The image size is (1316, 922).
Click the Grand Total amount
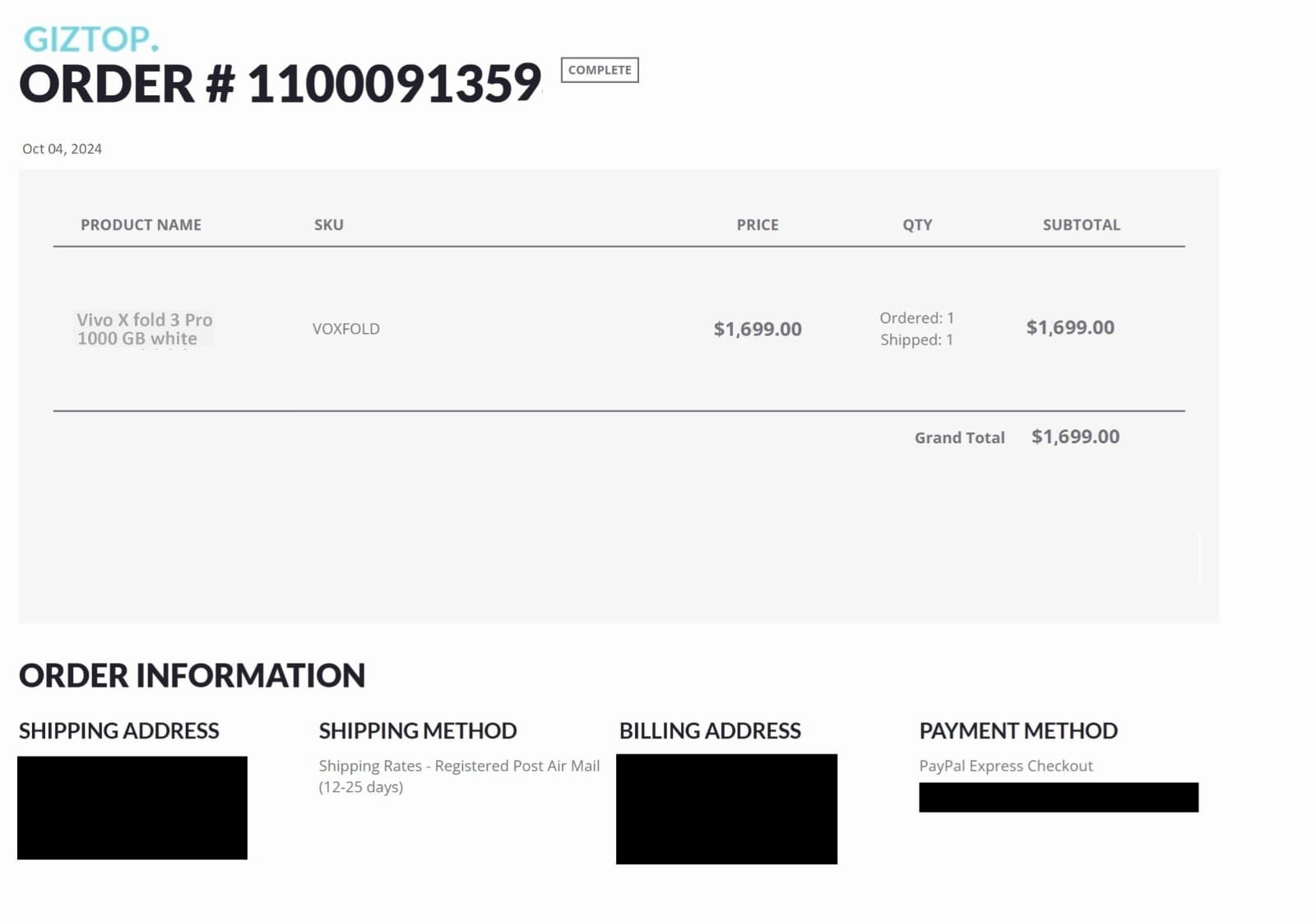click(1076, 437)
